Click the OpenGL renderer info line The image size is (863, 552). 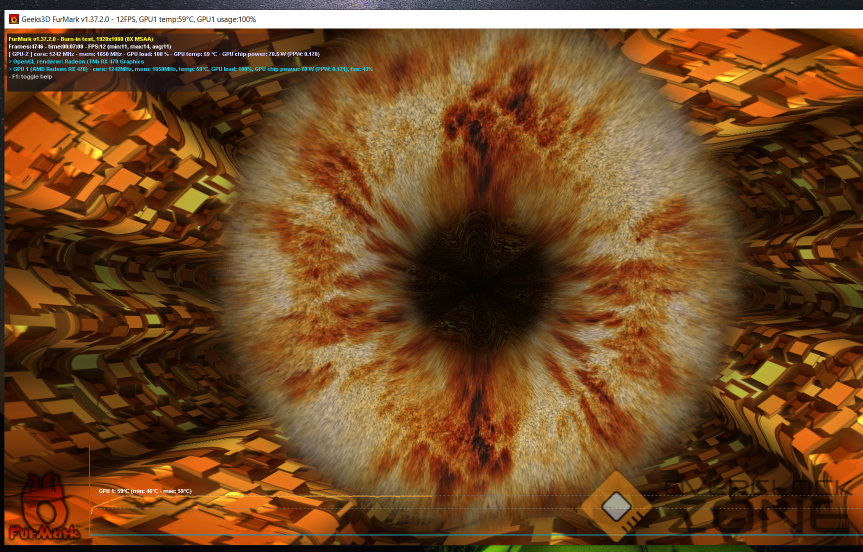[76, 61]
